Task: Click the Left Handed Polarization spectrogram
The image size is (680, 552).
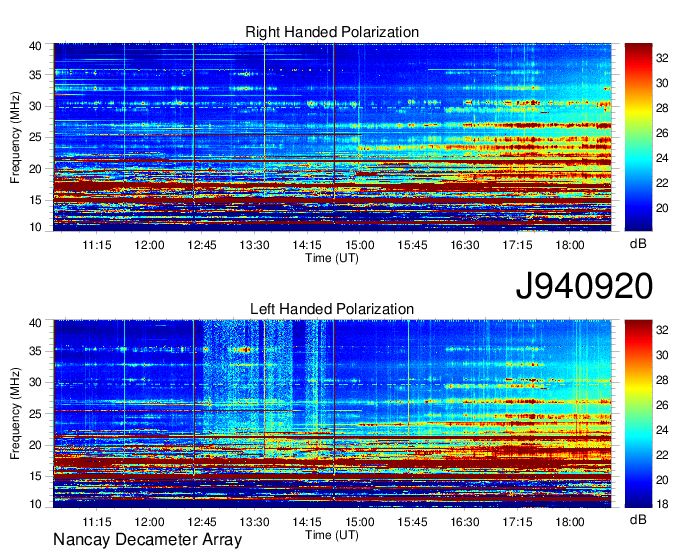Action: coord(332,414)
